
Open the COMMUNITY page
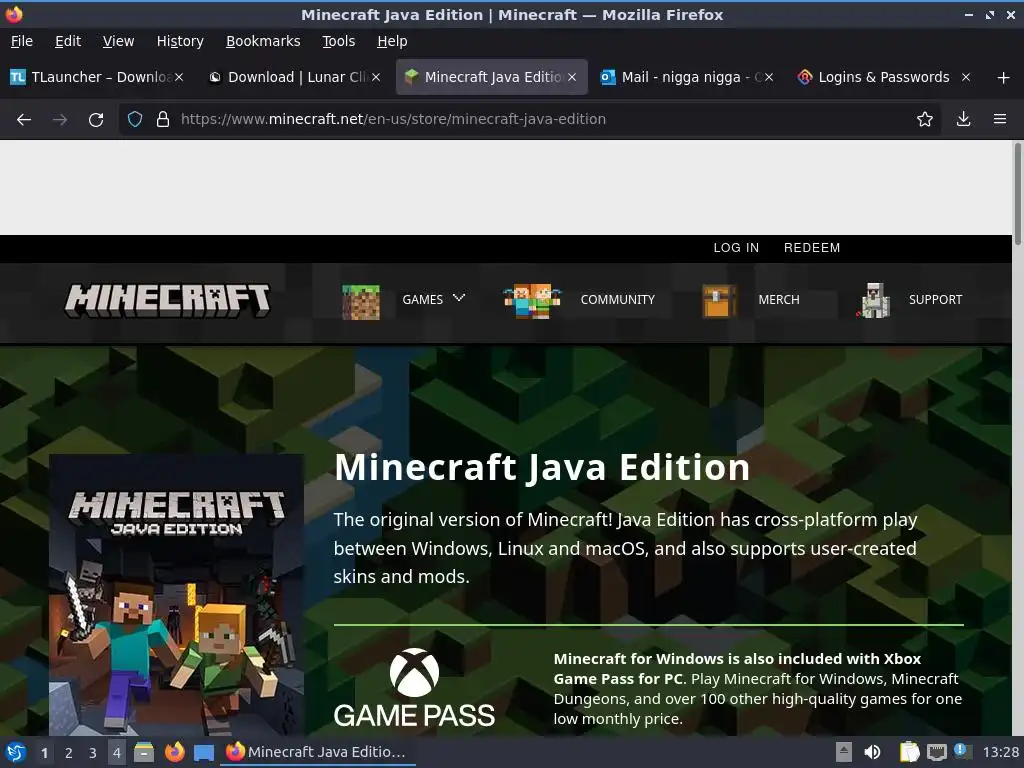click(617, 300)
